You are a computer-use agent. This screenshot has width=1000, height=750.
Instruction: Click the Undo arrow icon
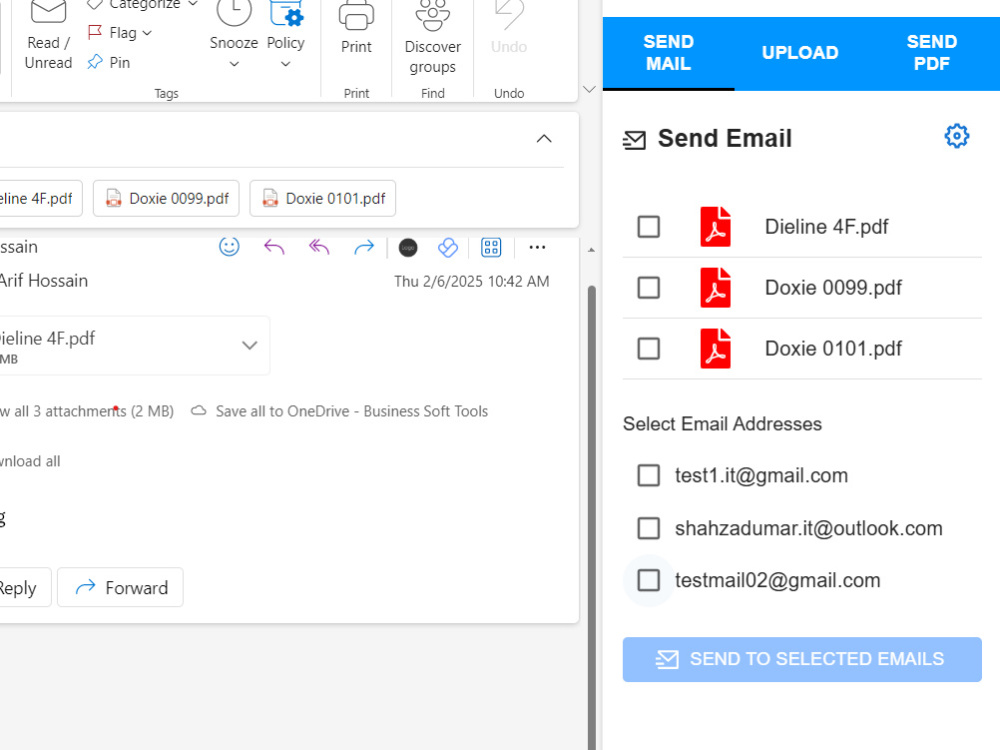click(509, 14)
